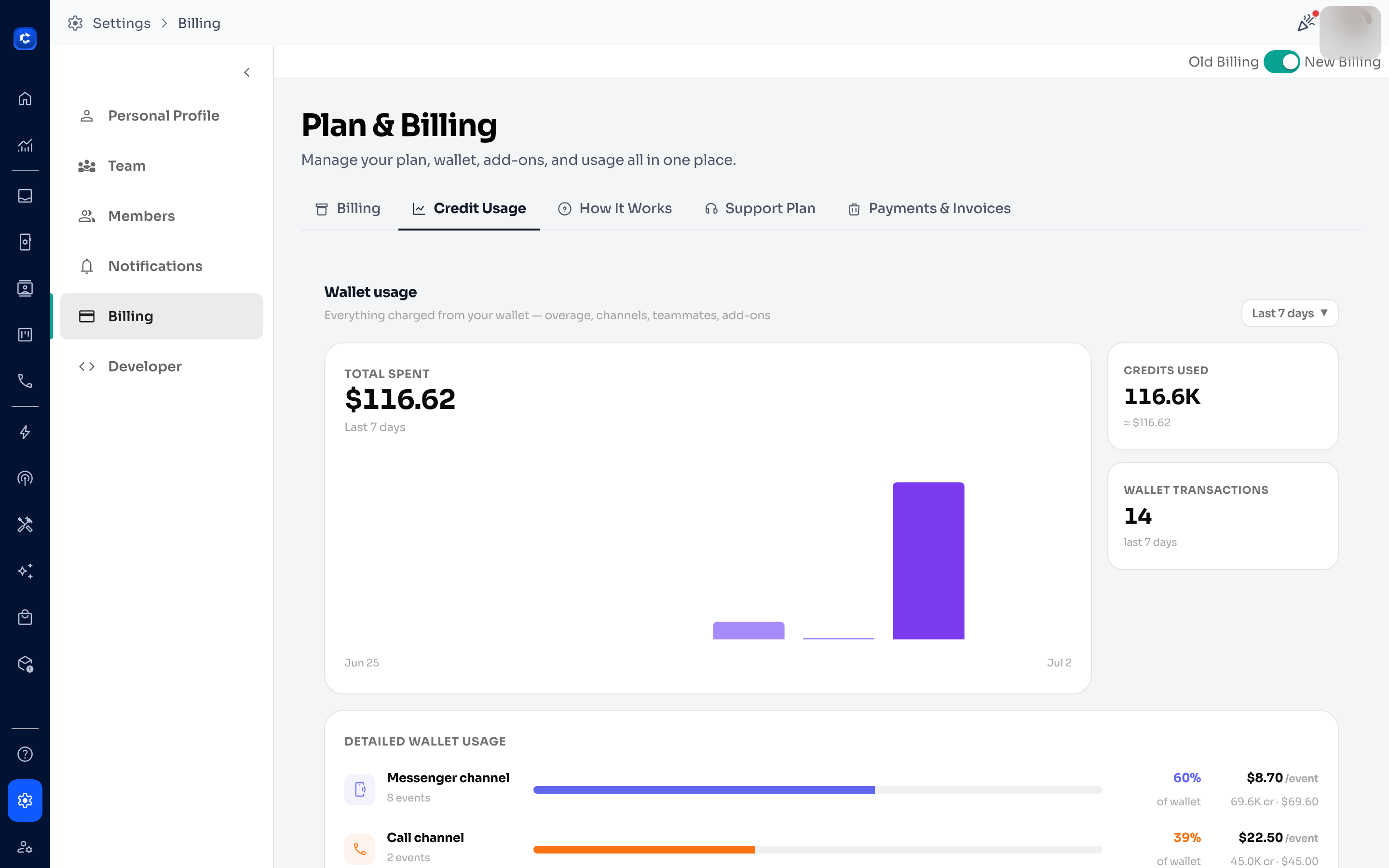The width and height of the screenshot is (1389, 868).
Task: Open the app logo home icon
Action: click(x=25, y=39)
